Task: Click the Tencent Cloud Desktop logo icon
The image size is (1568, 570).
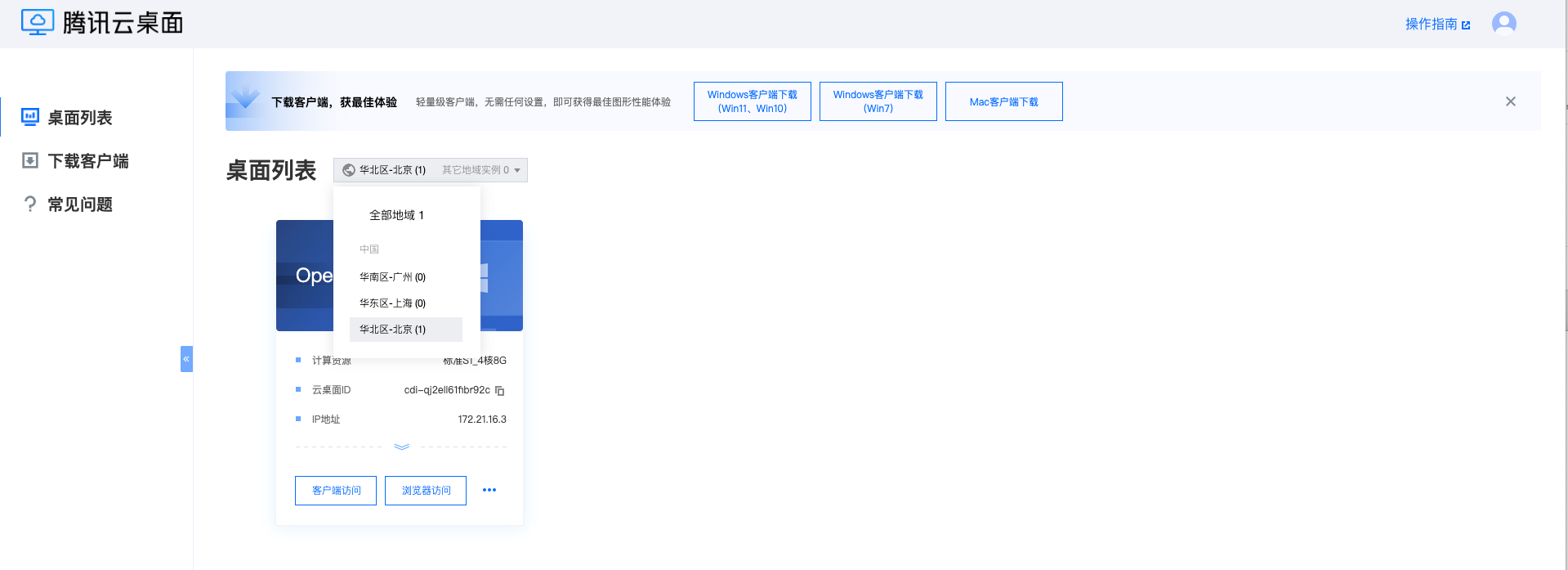Action: point(38,23)
